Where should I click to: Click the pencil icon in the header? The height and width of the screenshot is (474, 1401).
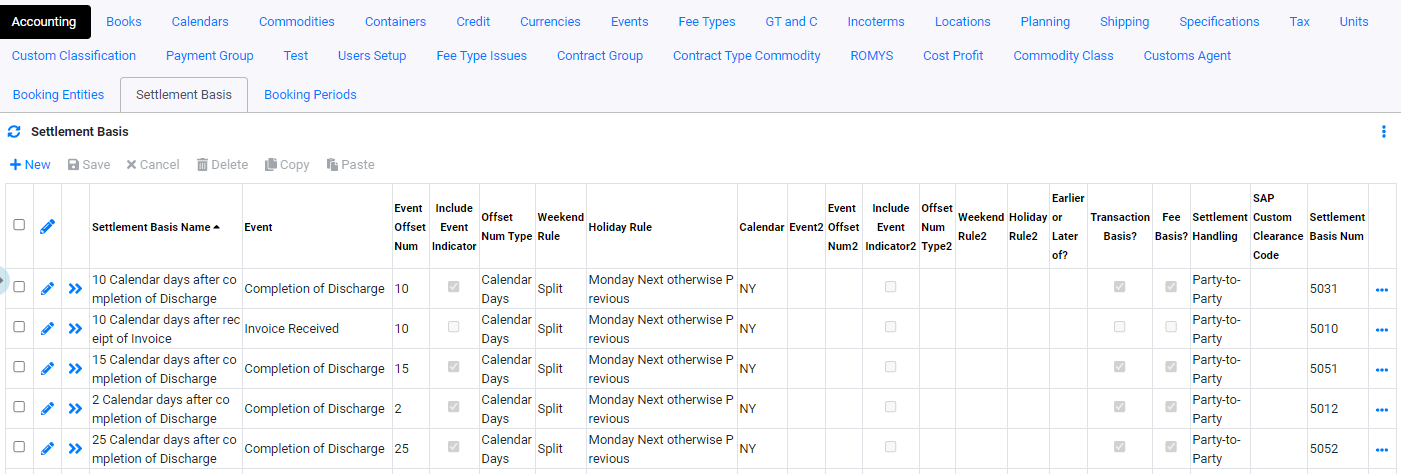[47, 227]
